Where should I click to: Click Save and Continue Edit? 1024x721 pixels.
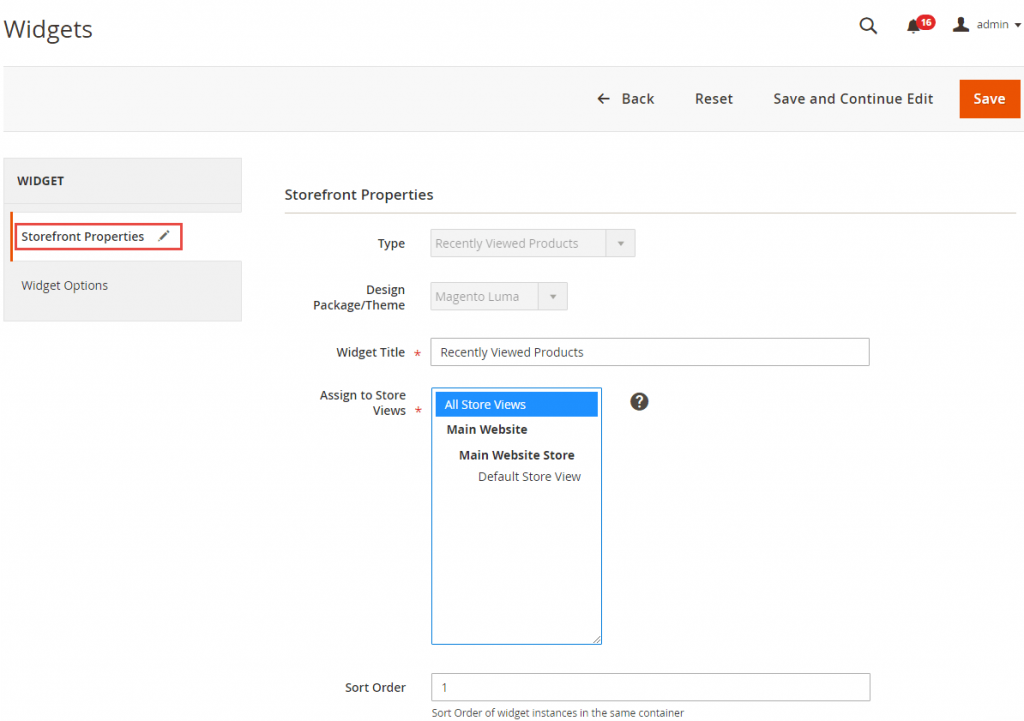coord(853,99)
